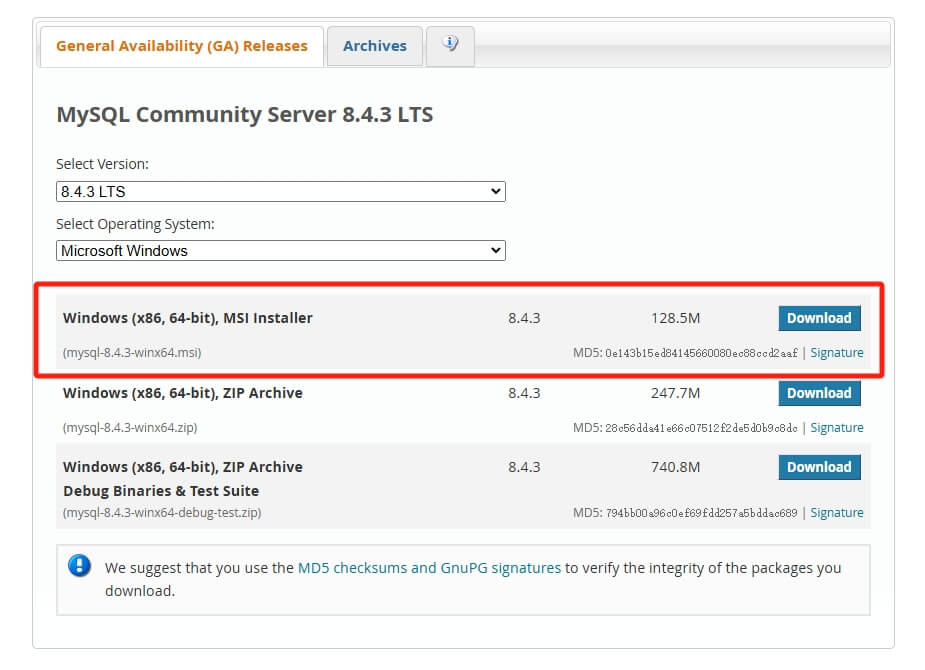Click the MSI Installer title text

point(188,318)
